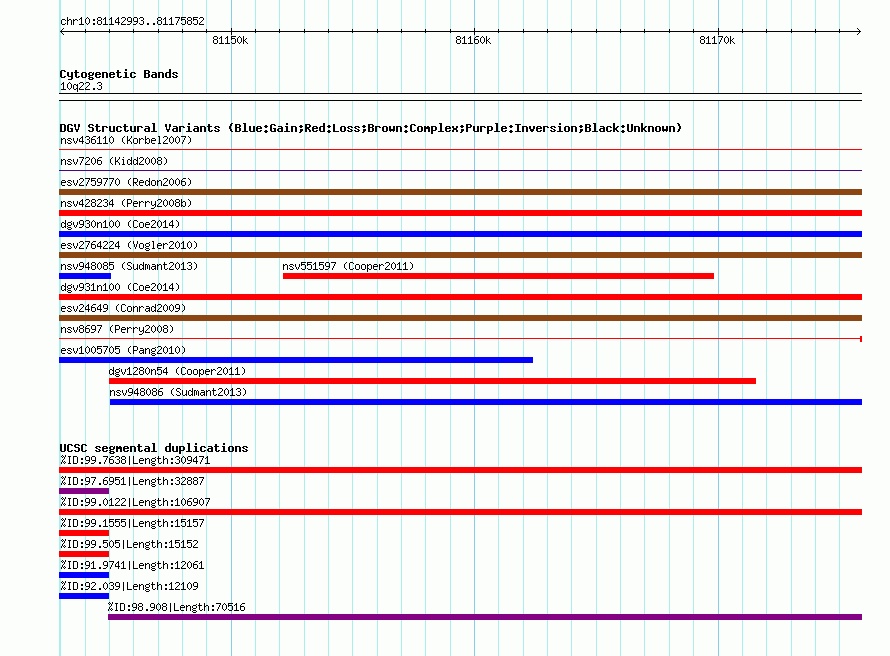Click the esv2759770 (Redon2006) brown bar label
The width and height of the screenshot is (890, 656).
[x=126, y=182]
